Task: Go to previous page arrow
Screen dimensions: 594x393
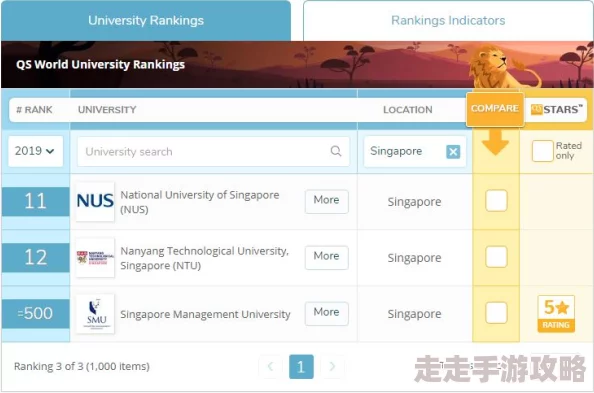Action: click(270, 366)
